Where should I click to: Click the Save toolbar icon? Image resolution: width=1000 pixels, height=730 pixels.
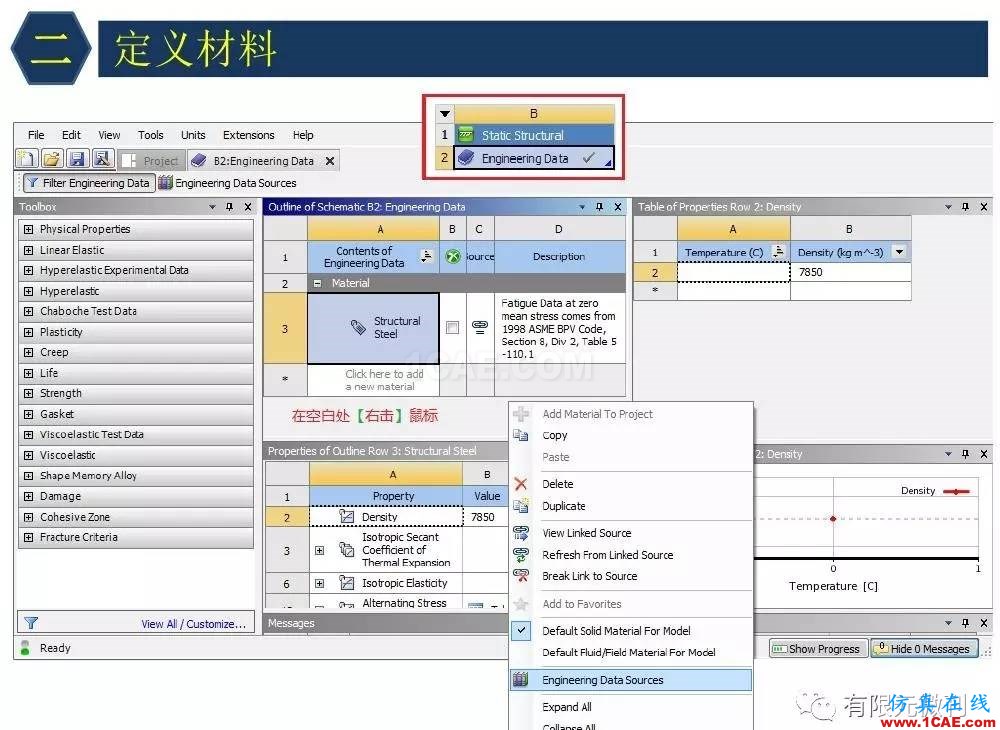pos(77,159)
